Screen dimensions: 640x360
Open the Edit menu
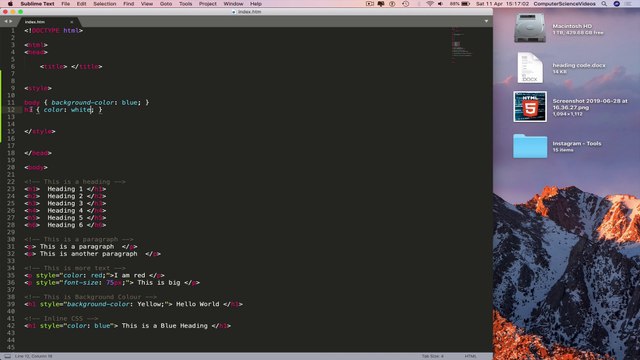click(81, 4)
